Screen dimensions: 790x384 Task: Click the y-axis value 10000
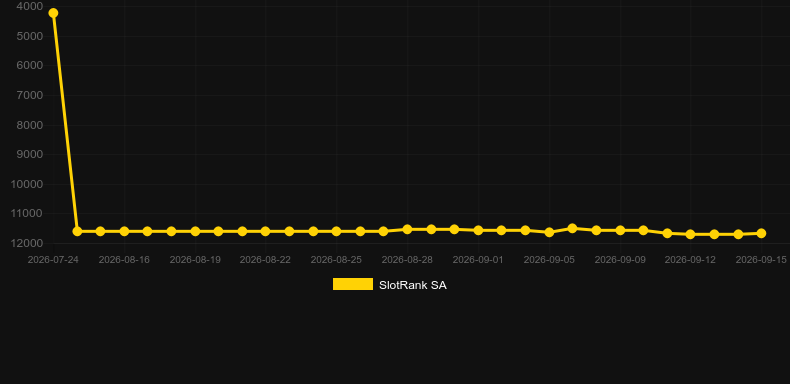27,184
